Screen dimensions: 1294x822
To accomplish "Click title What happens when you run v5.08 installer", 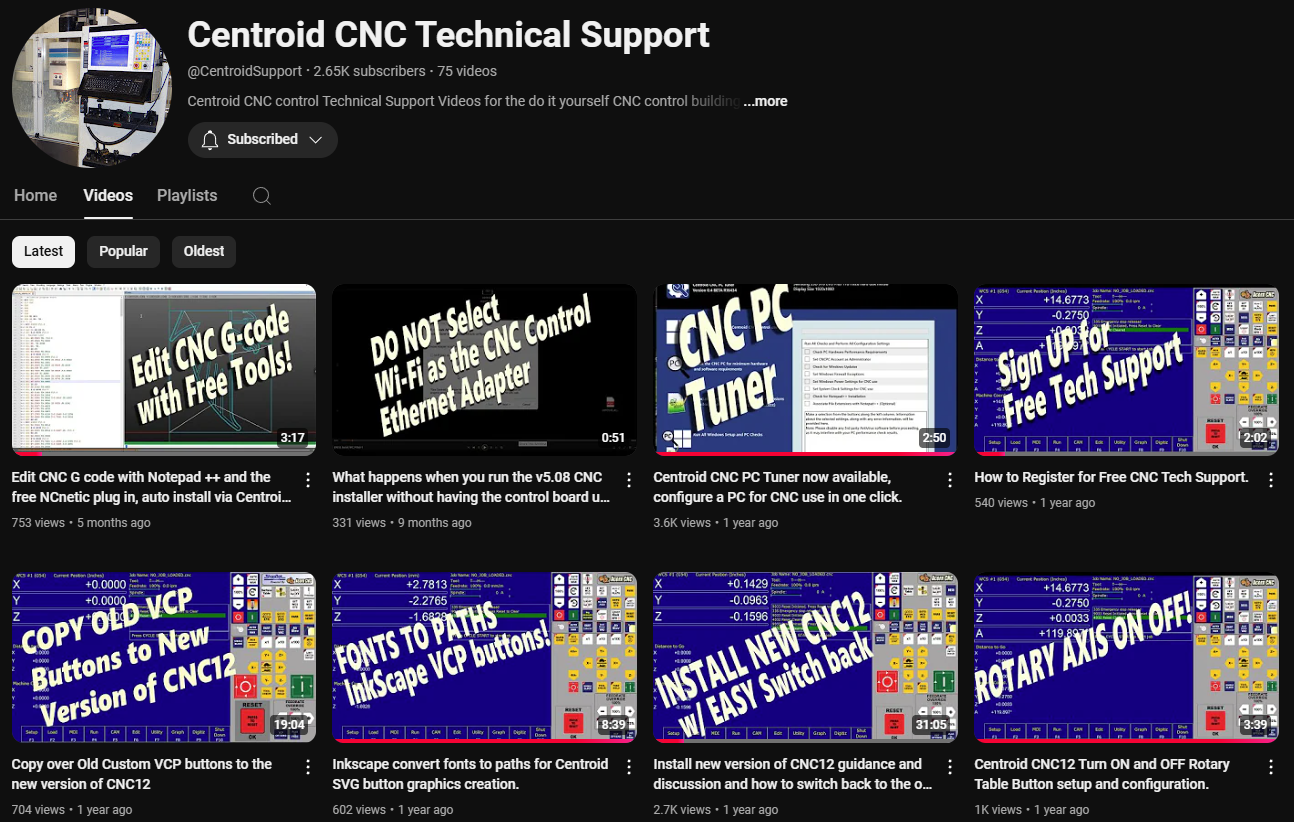I will click(472, 487).
